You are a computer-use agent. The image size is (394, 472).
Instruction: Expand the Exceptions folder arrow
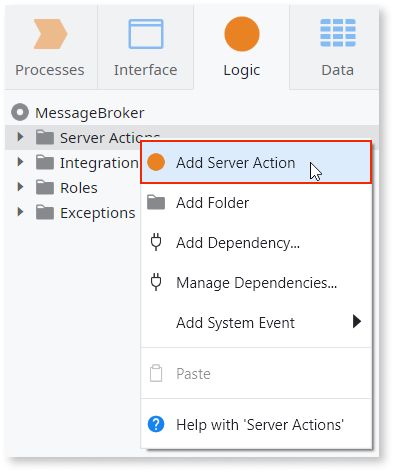point(20,212)
